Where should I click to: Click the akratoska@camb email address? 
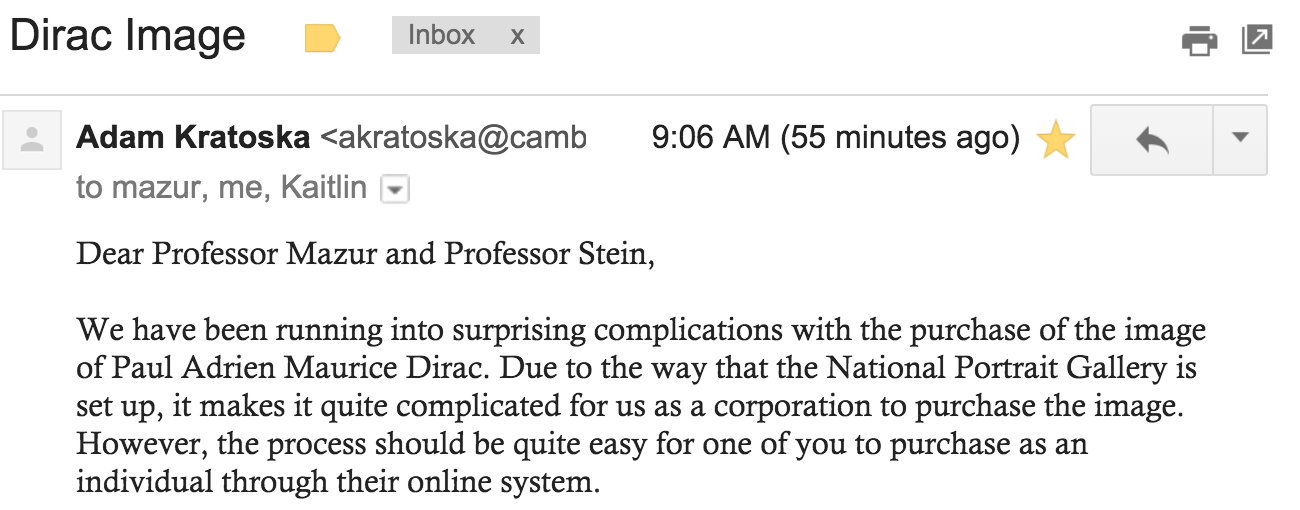tap(453, 138)
